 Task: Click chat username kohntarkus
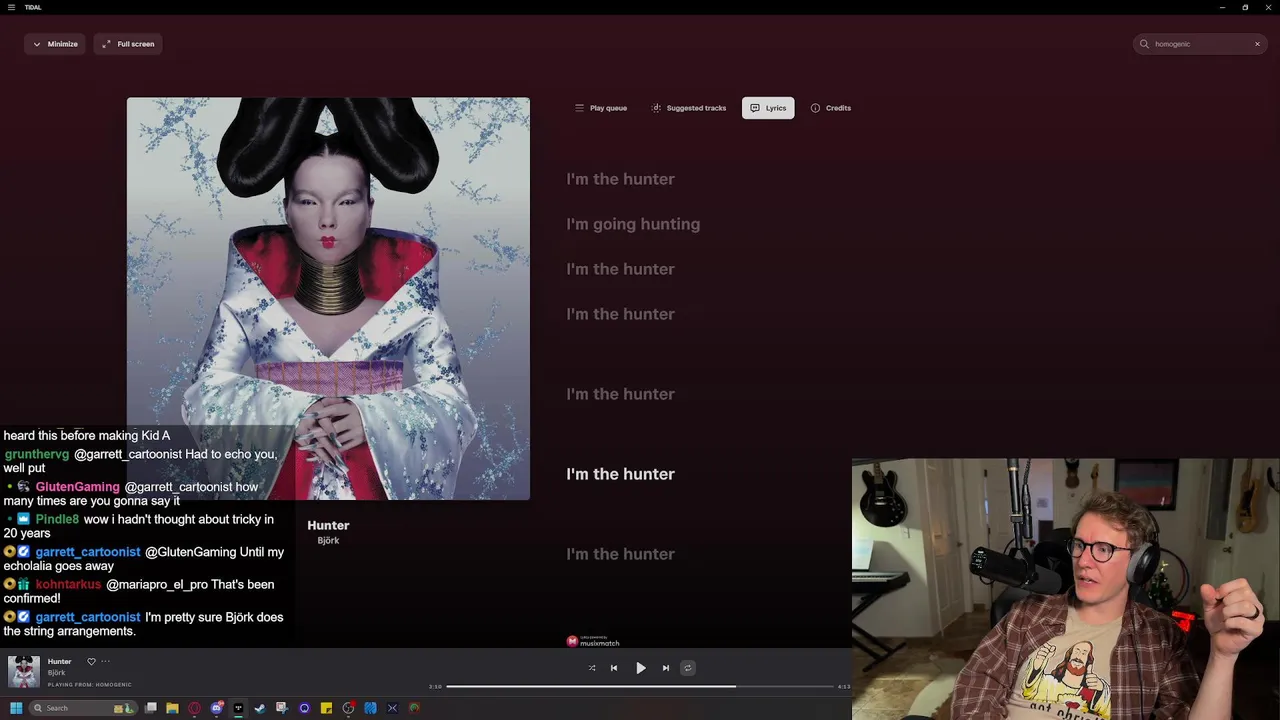[68, 584]
